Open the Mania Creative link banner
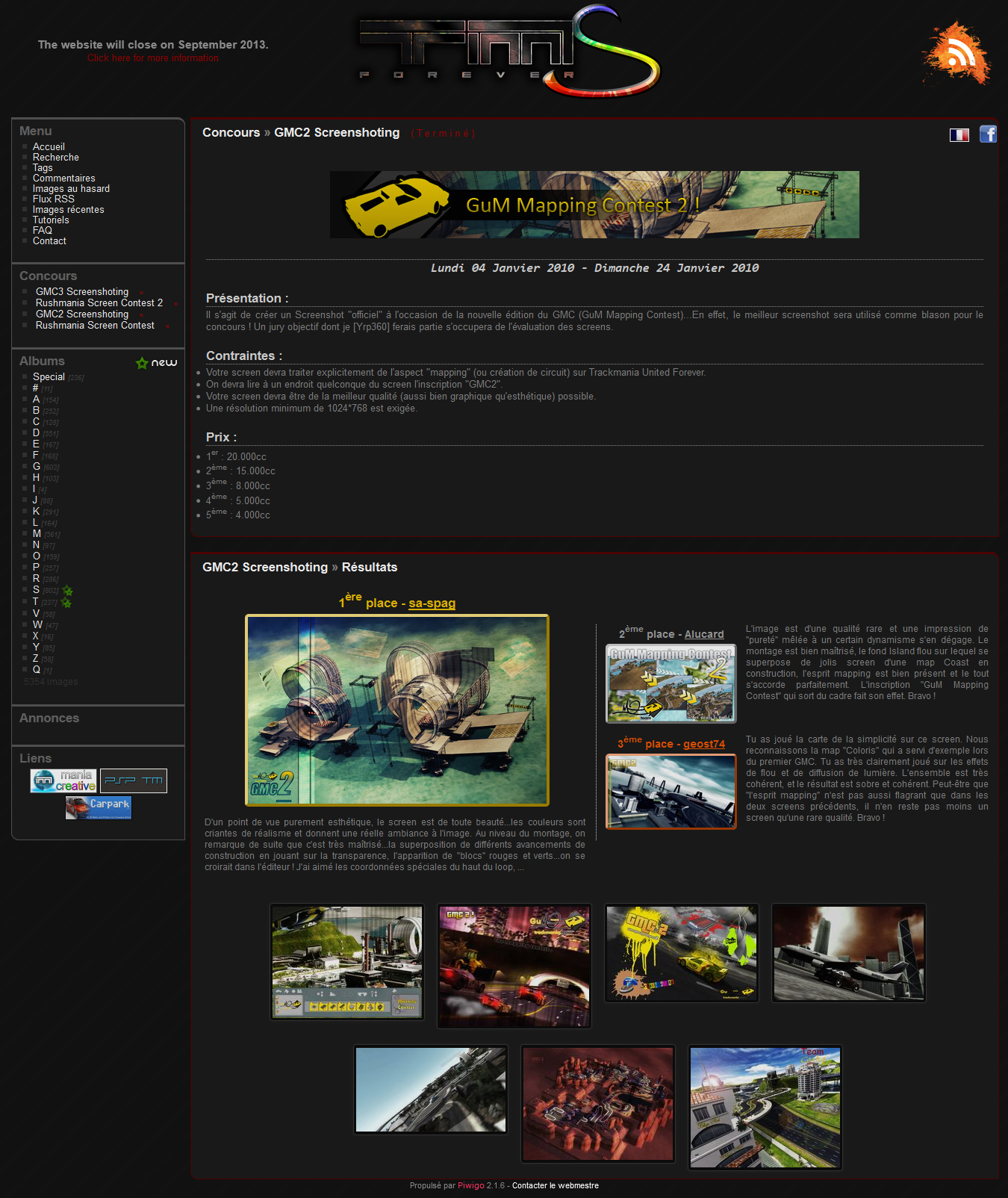This screenshot has width=1008, height=1198. click(x=63, y=780)
